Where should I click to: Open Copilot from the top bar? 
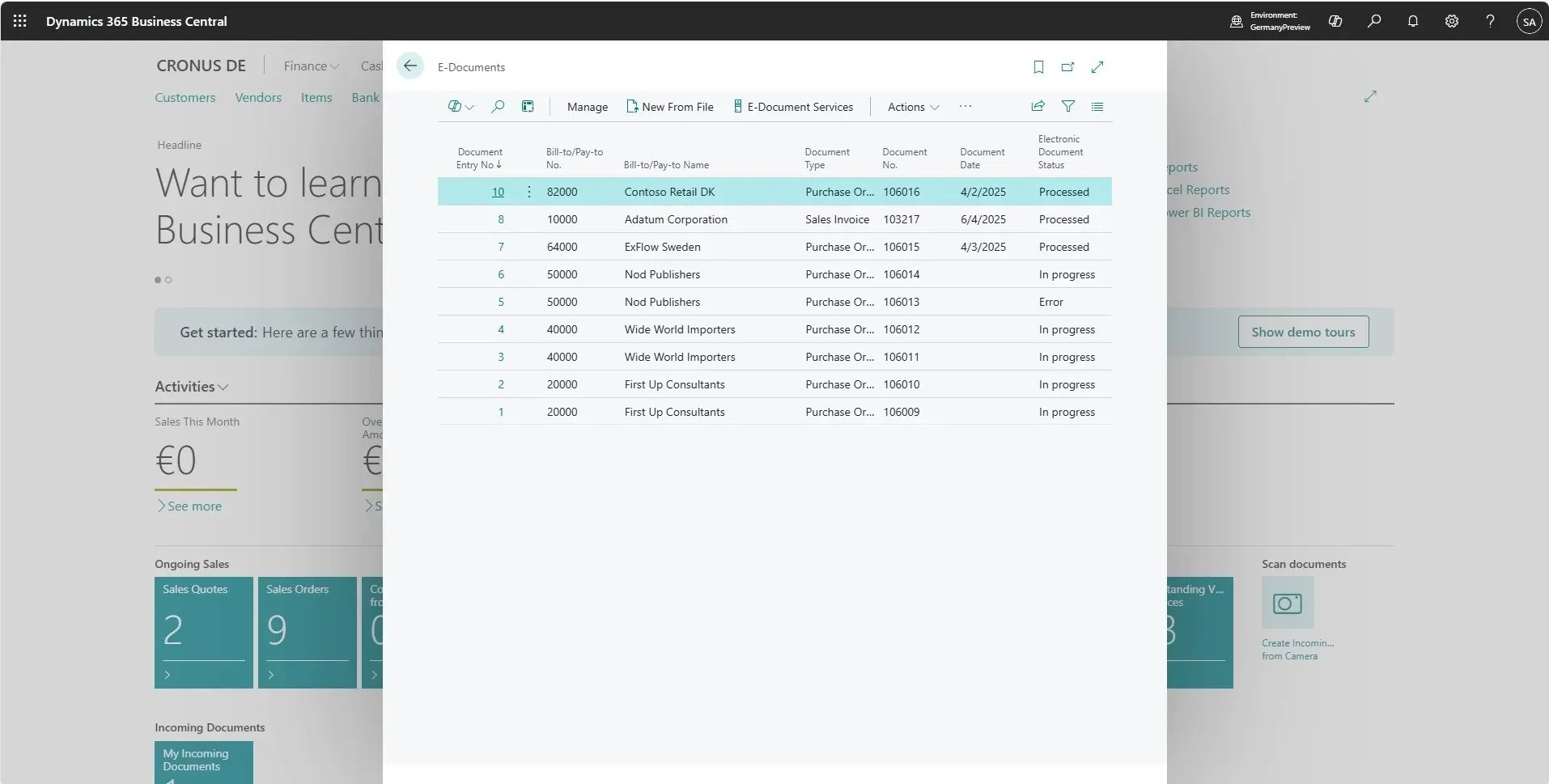1335,21
